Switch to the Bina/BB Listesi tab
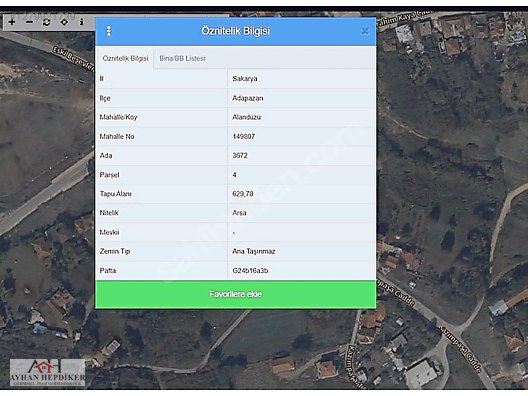The width and height of the screenshot is (528, 396). tap(182, 58)
